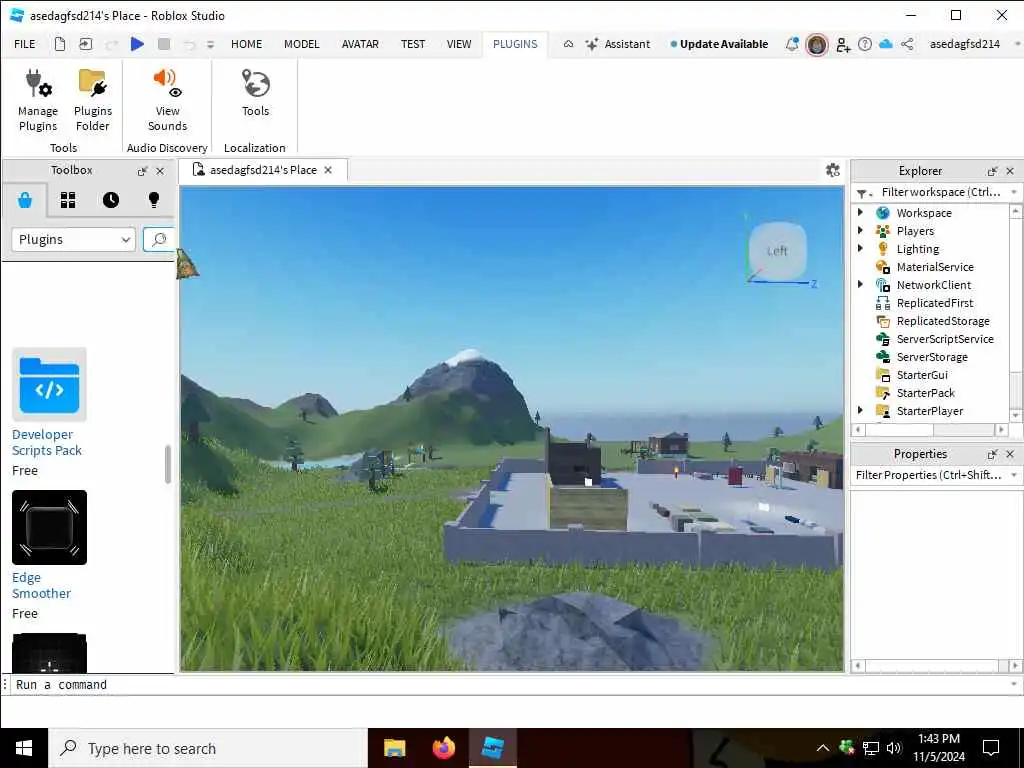Expand the NetworkClient node

[860, 284]
